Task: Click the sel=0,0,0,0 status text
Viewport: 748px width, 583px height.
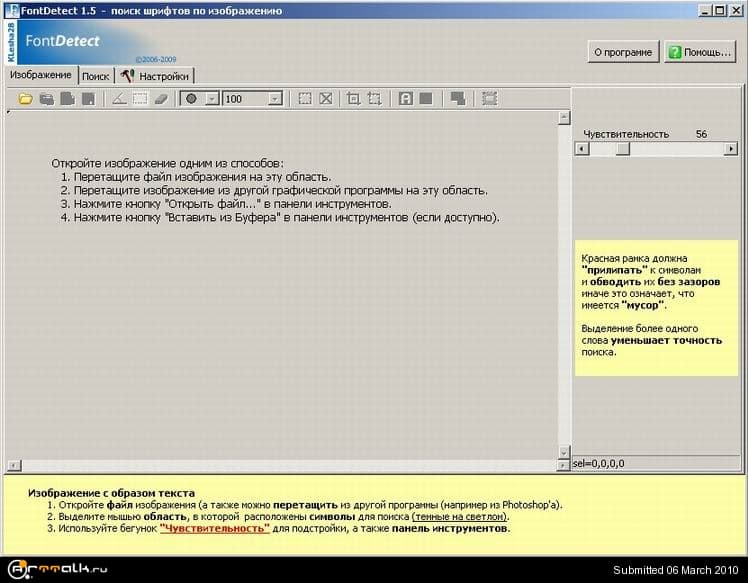Action: point(598,463)
